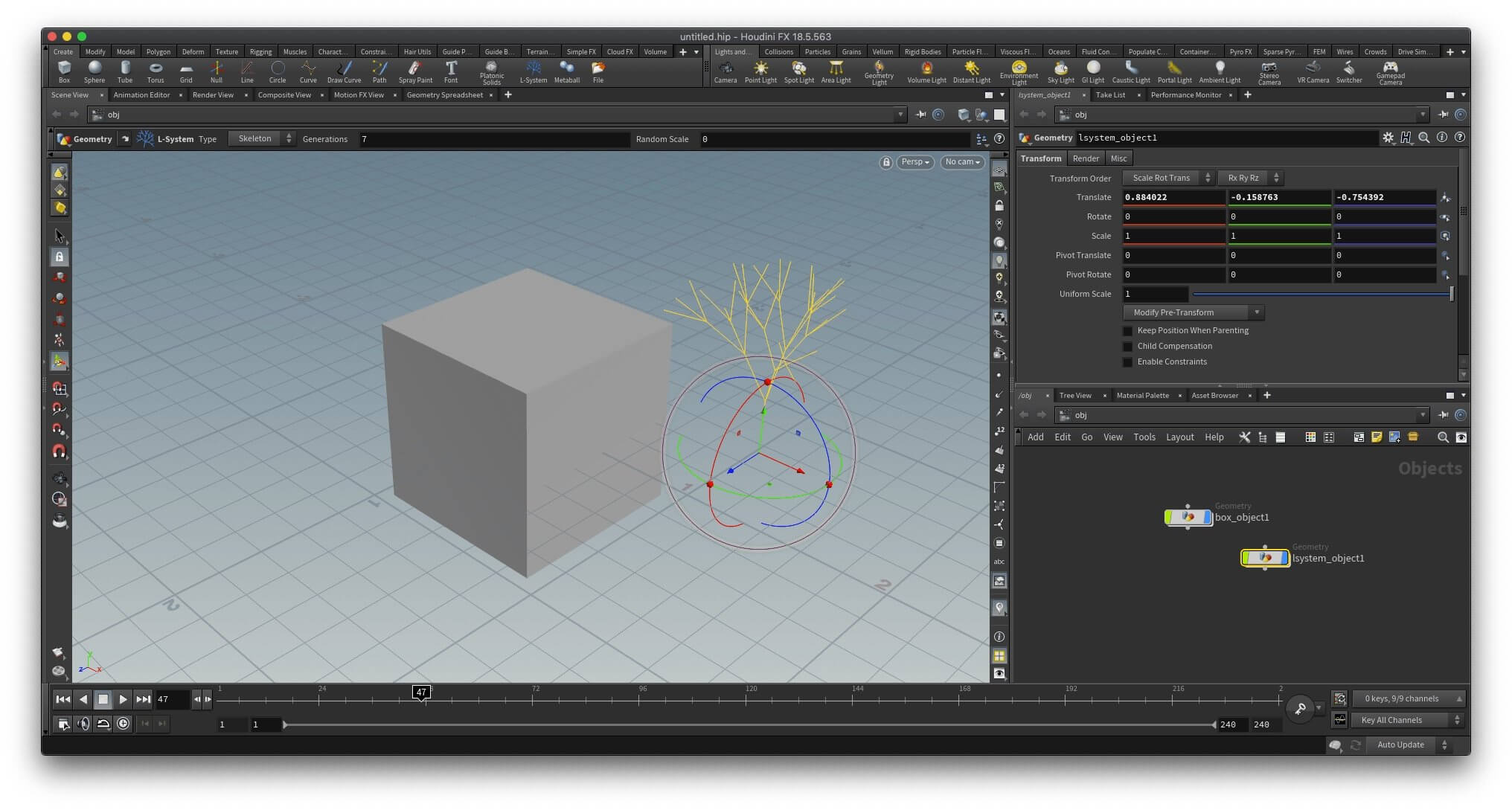
Task: Select the Box shelf tool
Action: (x=64, y=71)
